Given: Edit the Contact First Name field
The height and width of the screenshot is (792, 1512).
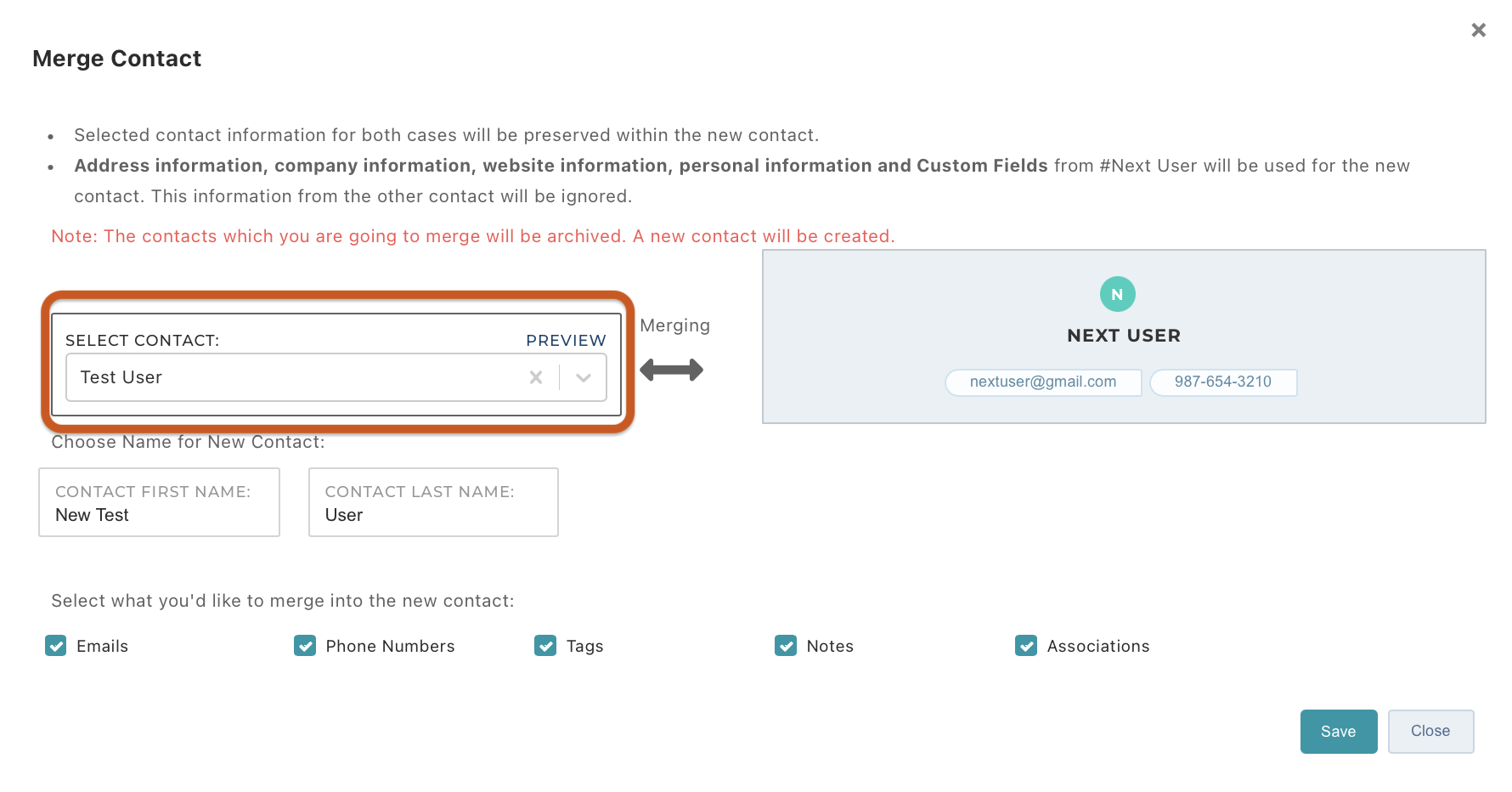Looking at the screenshot, I should 159,515.
